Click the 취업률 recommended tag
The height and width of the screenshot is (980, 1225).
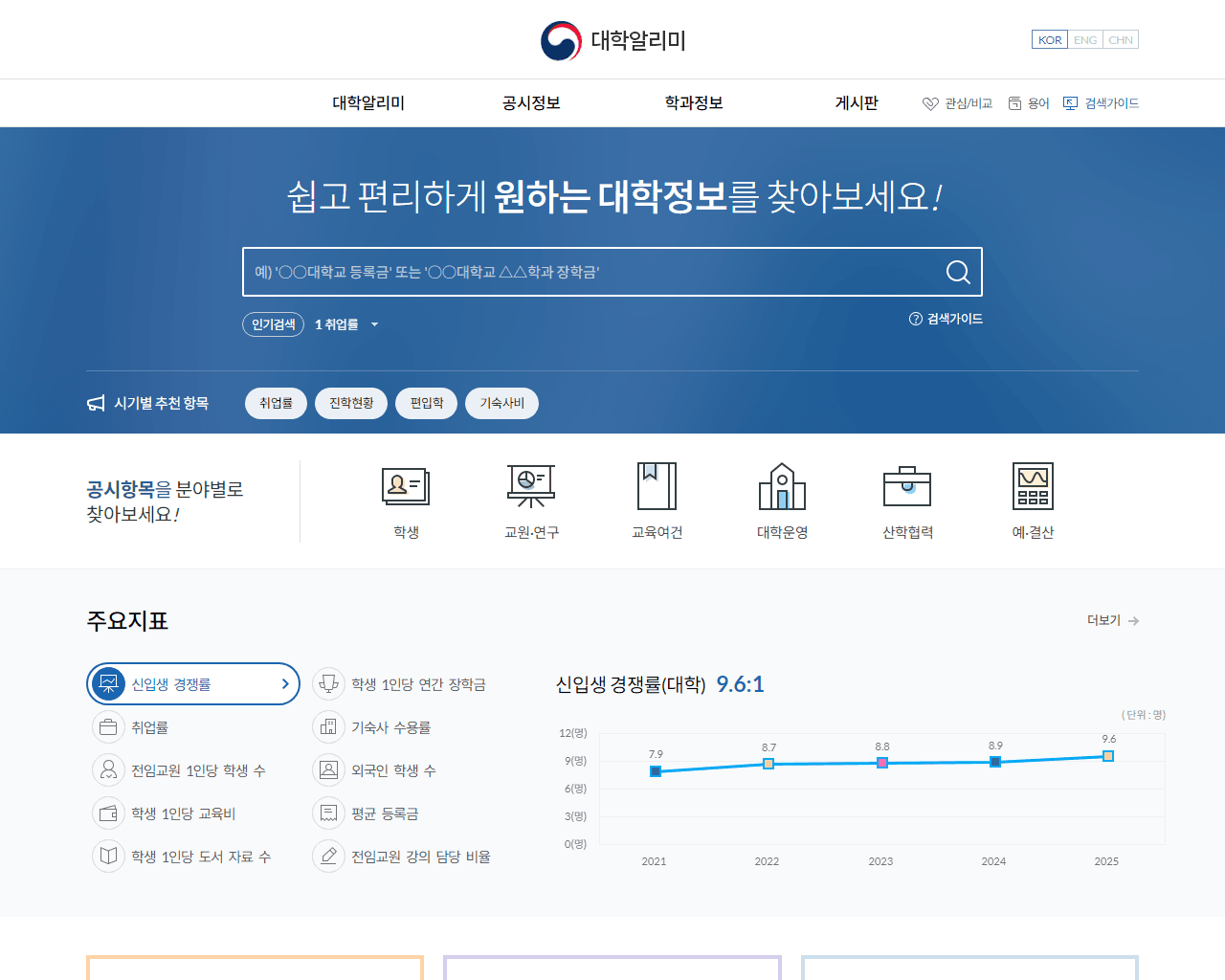pyautogui.click(x=276, y=403)
